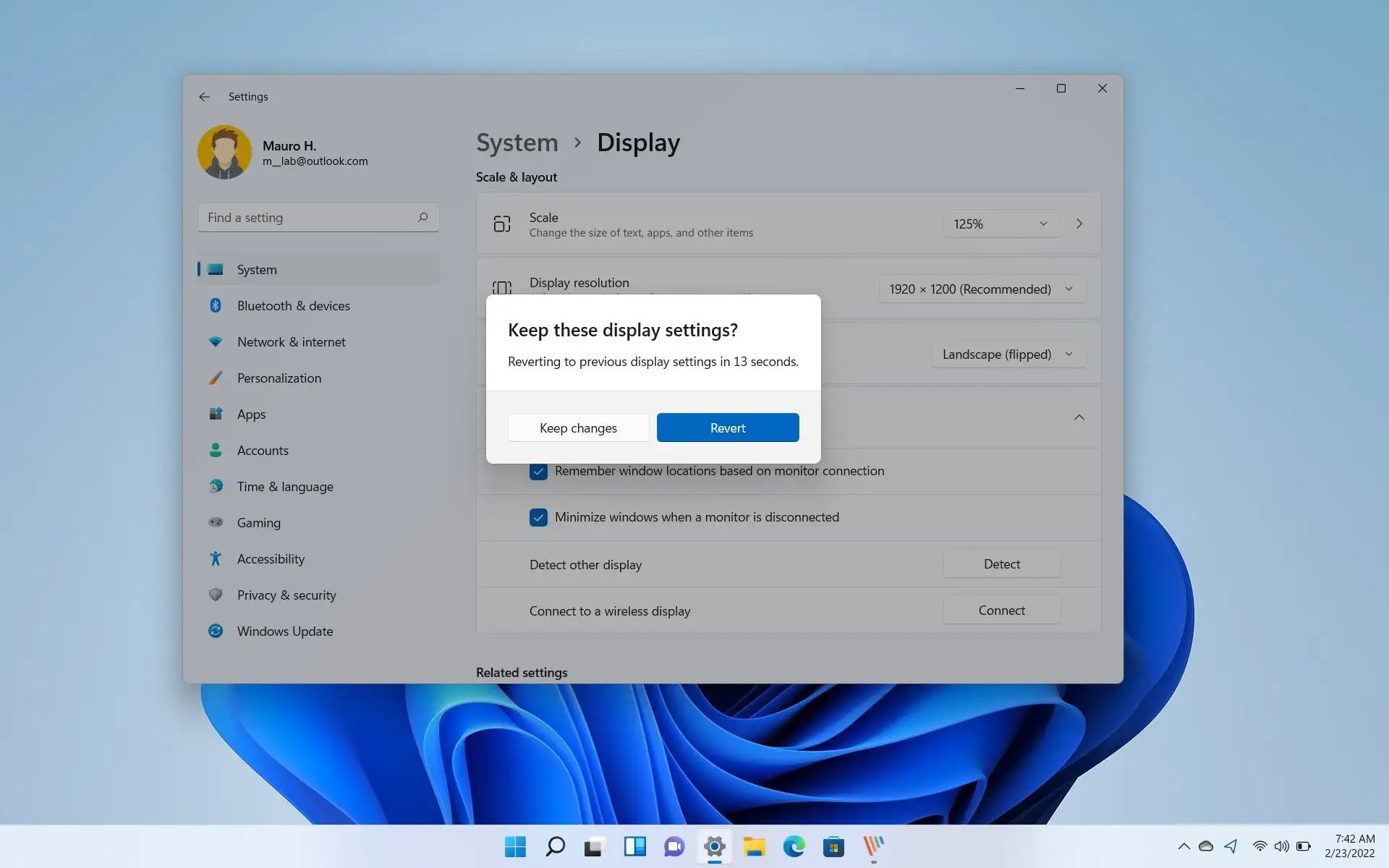Open the Landscape (flipped) orientation dropdown
Image resolution: width=1389 pixels, height=868 pixels.
[1008, 354]
